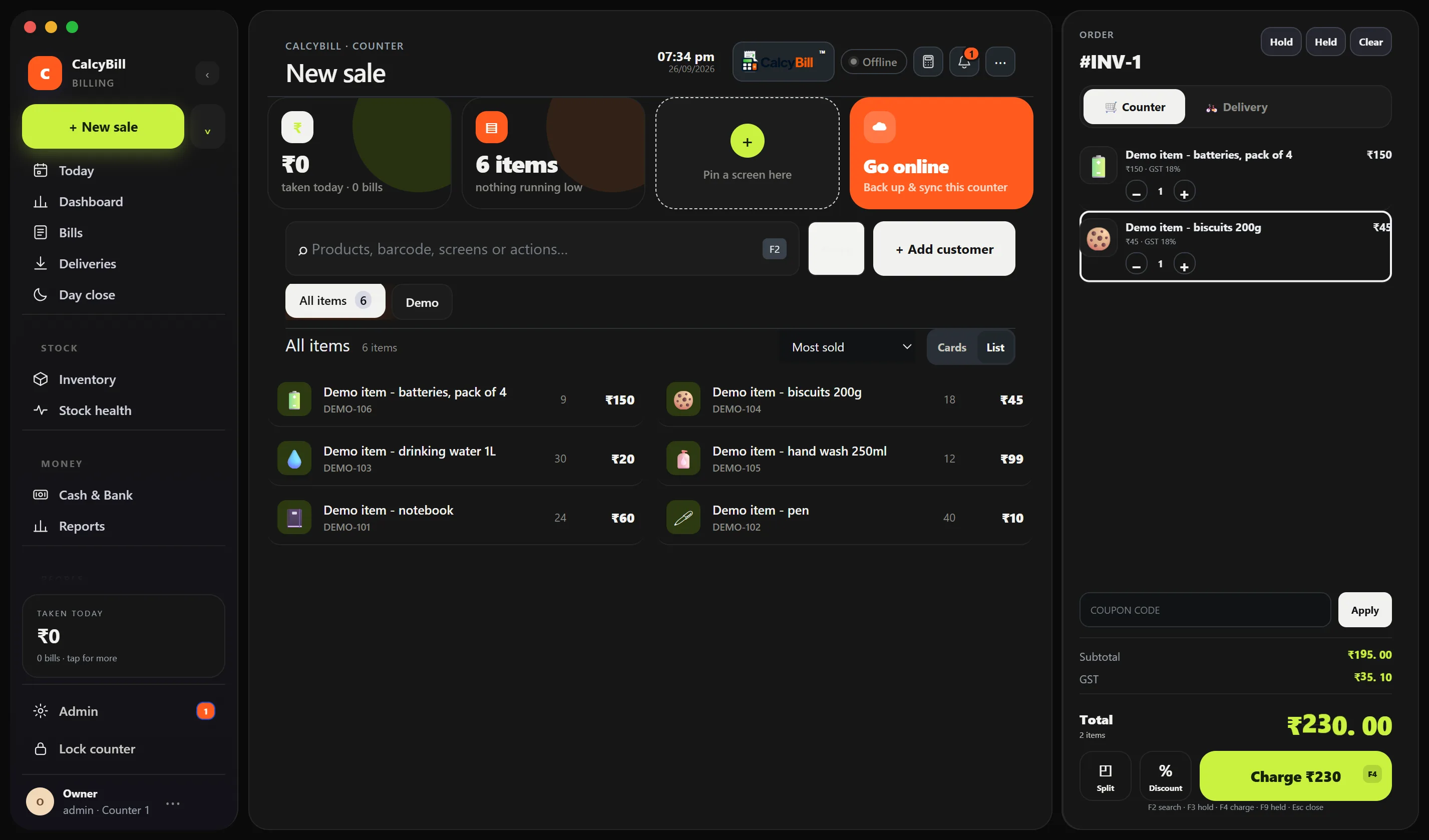Open the Owner account three-dot menu
The width and height of the screenshot is (1429, 840).
pos(173,803)
